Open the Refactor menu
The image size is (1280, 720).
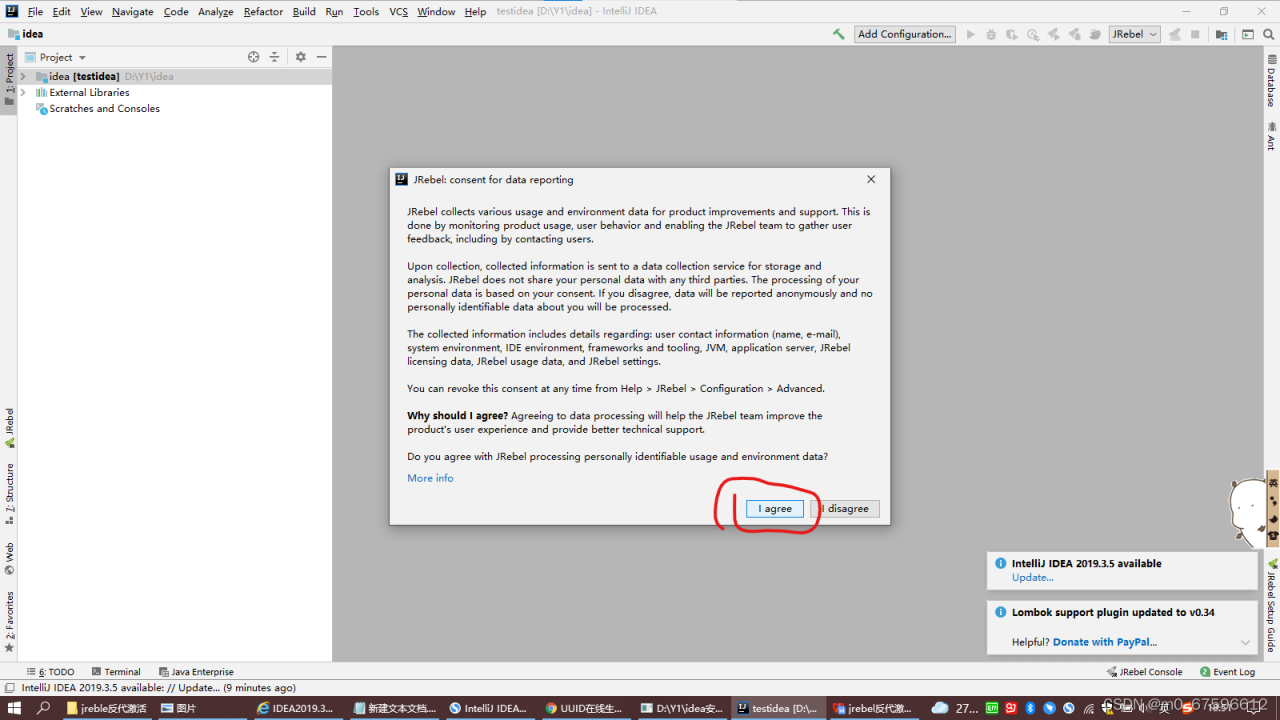coord(263,11)
